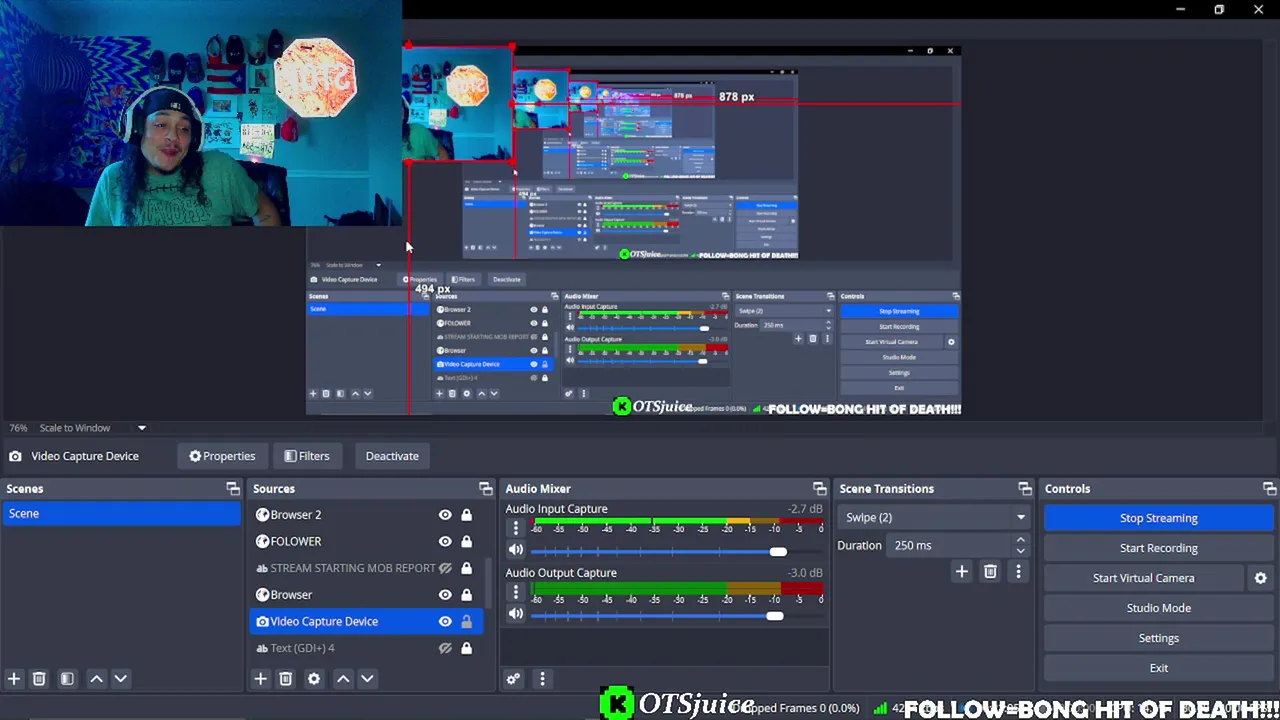The height and width of the screenshot is (720, 1280).
Task: Start Recording from Controls panel
Action: coord(1158,548)
